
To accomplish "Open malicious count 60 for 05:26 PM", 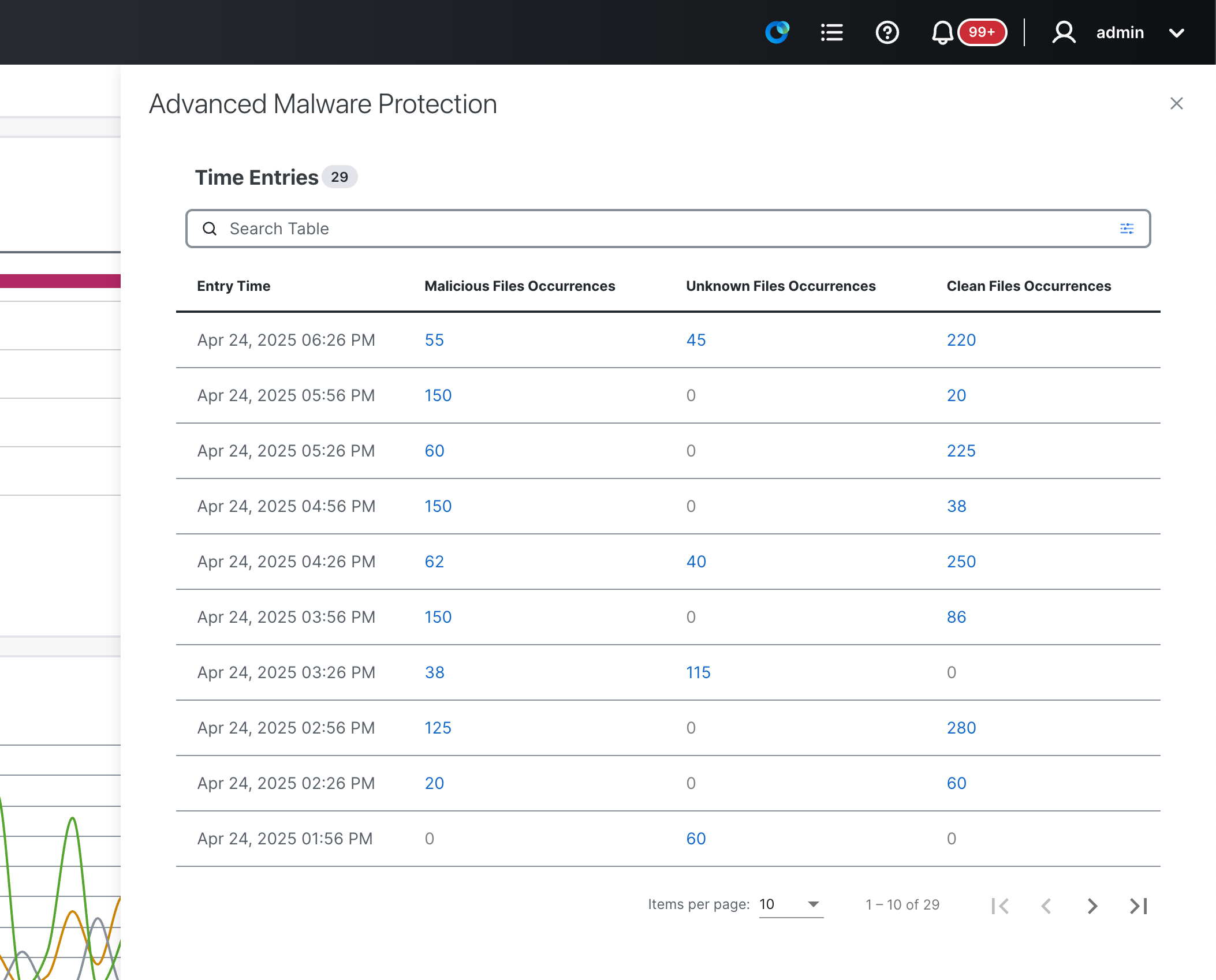I will (x=434, y=451).
